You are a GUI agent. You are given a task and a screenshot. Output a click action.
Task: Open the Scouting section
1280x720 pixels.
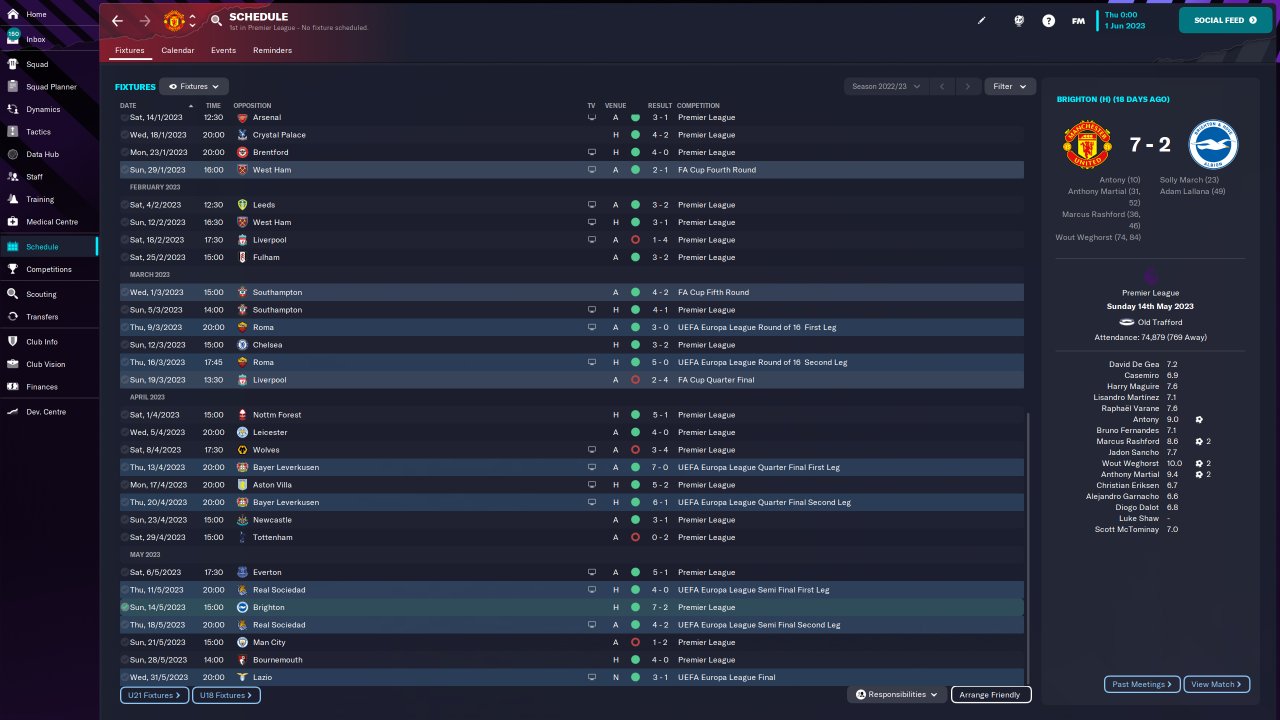click(49, 294)
